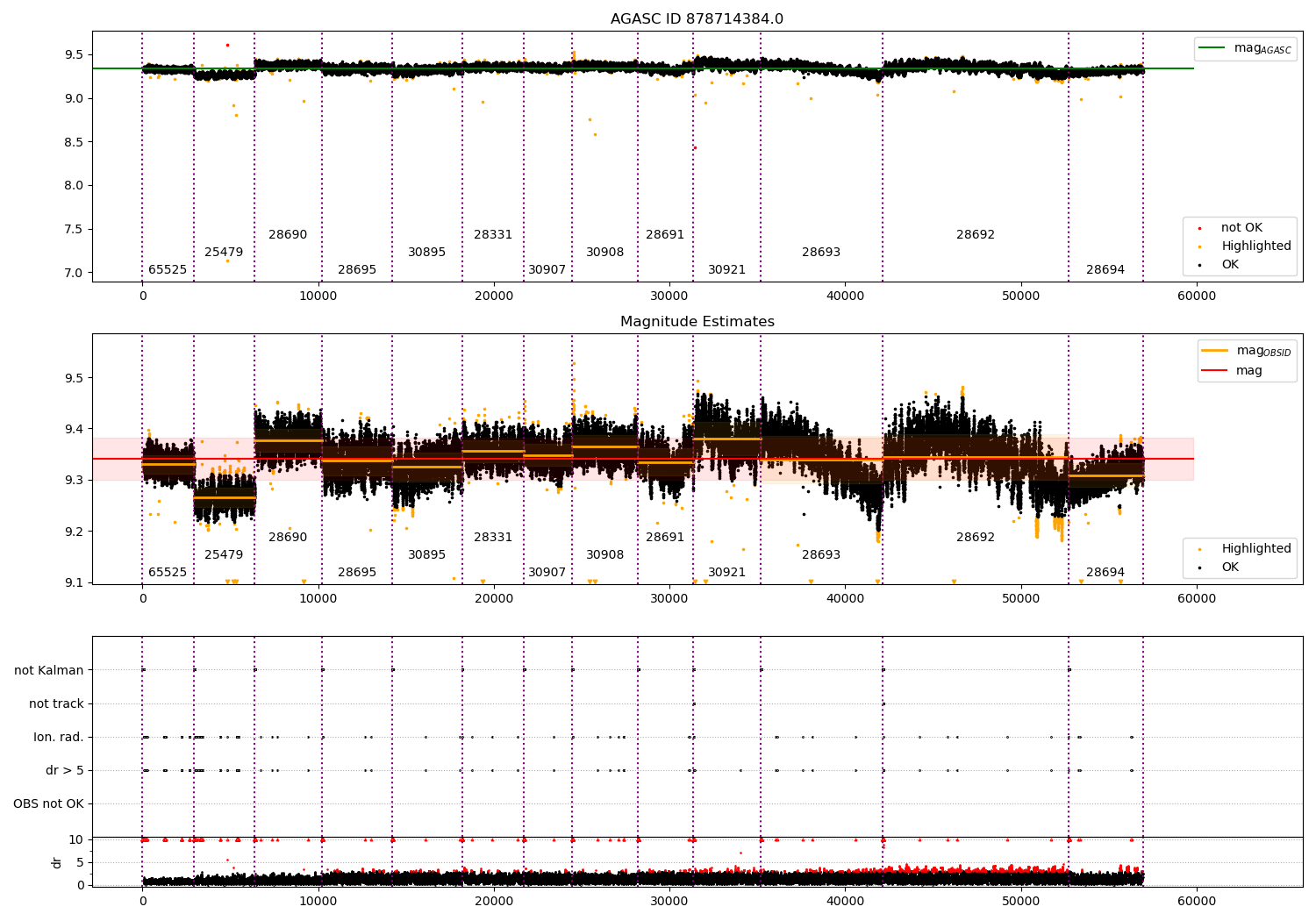
Task: Click label 28694 in the Magnitude Estimates plot
Action: click(x=1105, y=573)
